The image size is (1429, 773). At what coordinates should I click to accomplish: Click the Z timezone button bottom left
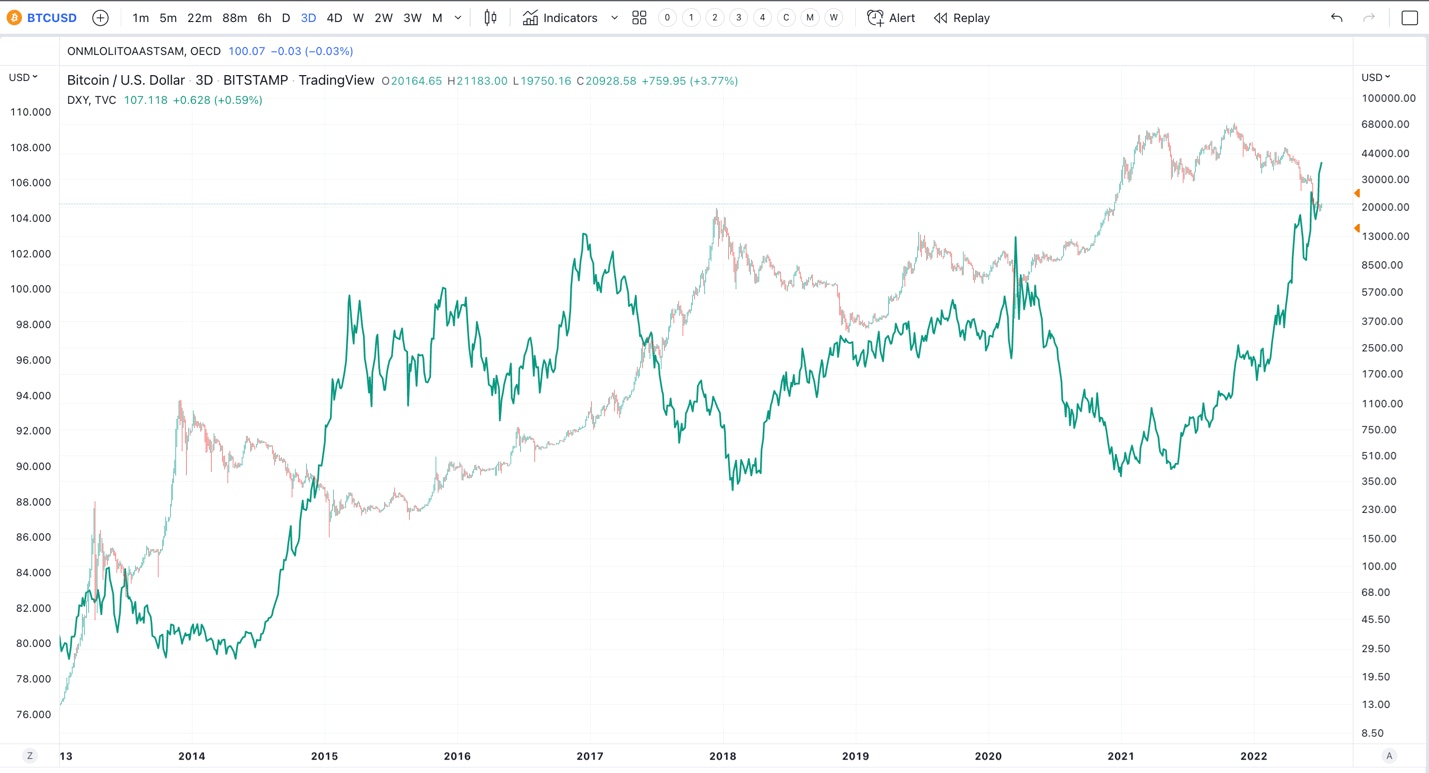click(x=30, y=756)
